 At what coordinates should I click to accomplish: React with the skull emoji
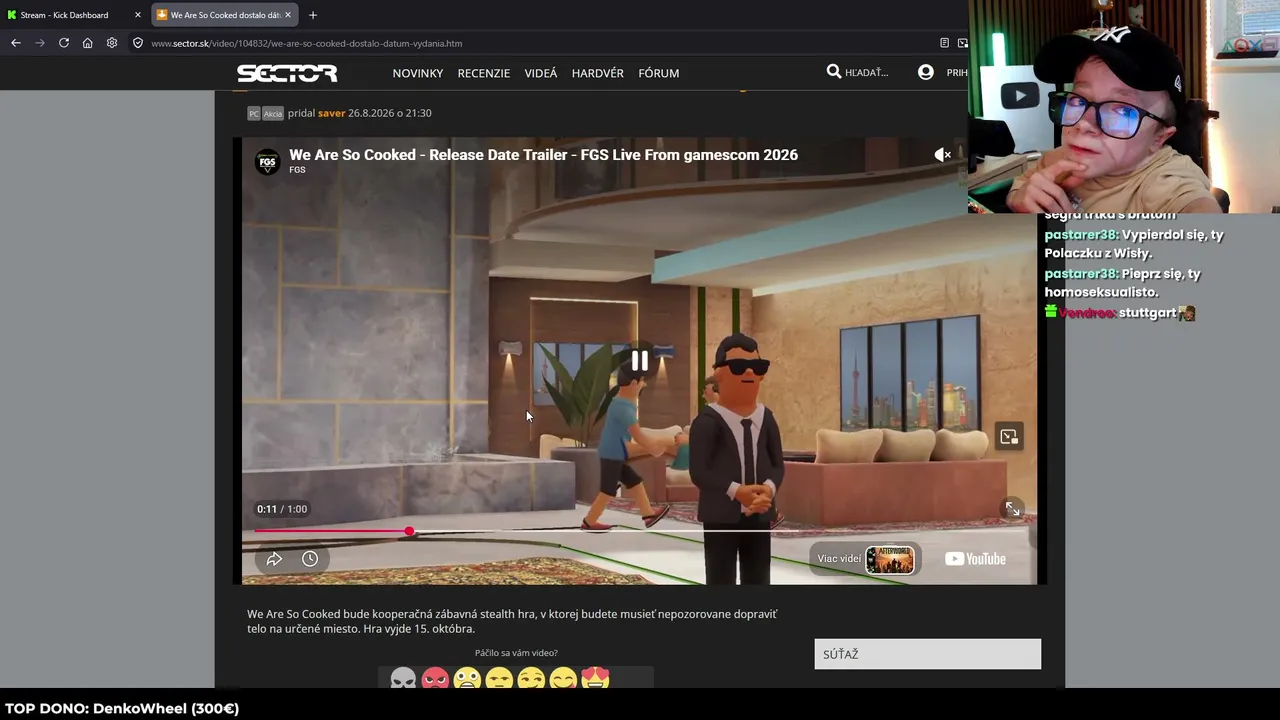(403, 679)
